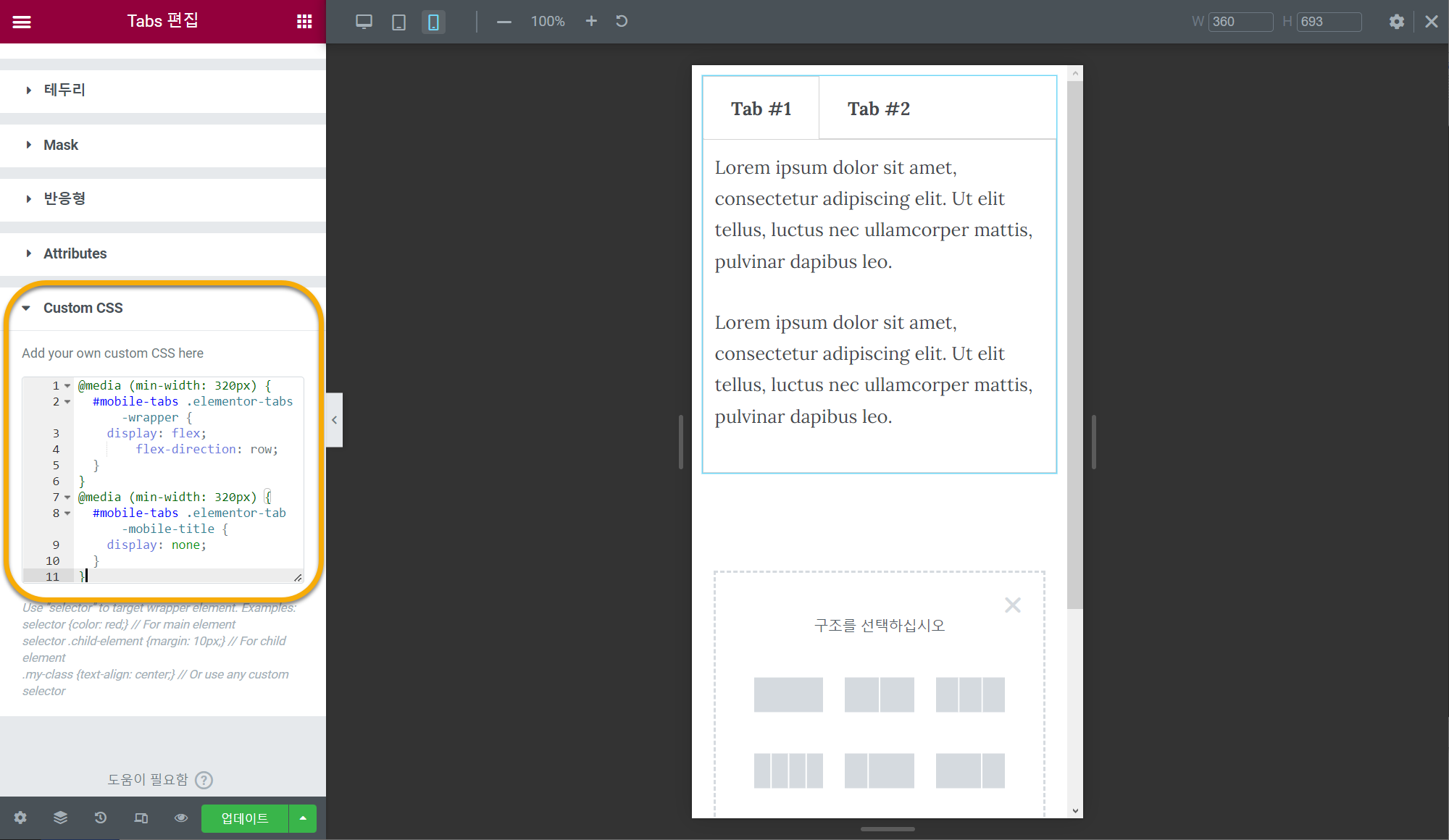Expand the Mask section

(x=61, y=145)
